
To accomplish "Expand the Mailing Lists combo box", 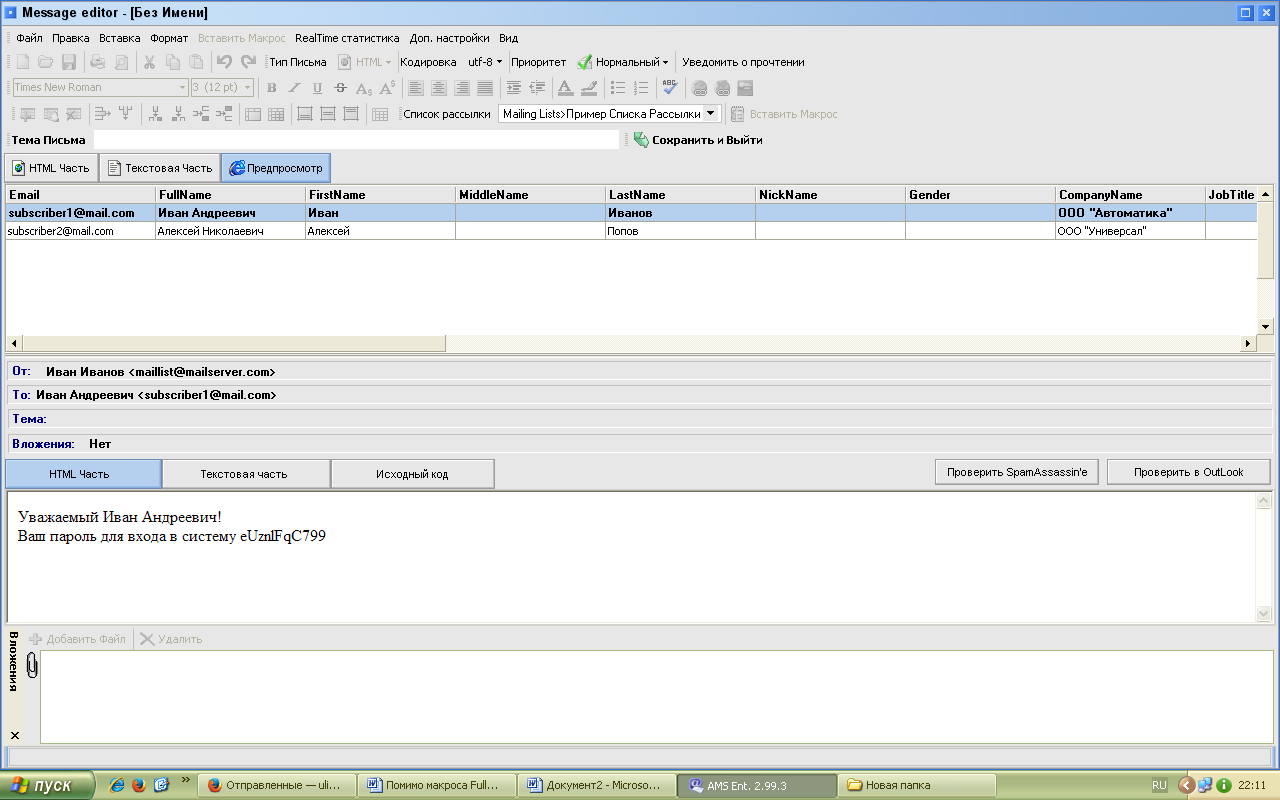I will pos(711,114).
